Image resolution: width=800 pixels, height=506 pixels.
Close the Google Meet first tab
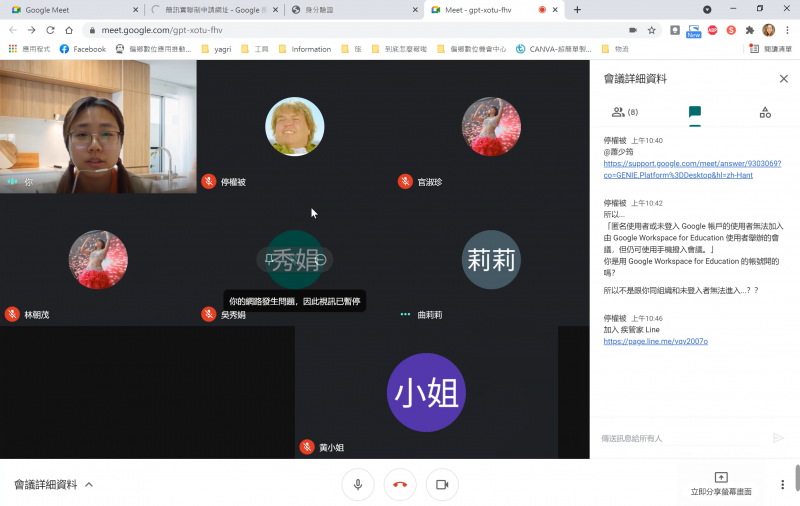tap(135, 10)
